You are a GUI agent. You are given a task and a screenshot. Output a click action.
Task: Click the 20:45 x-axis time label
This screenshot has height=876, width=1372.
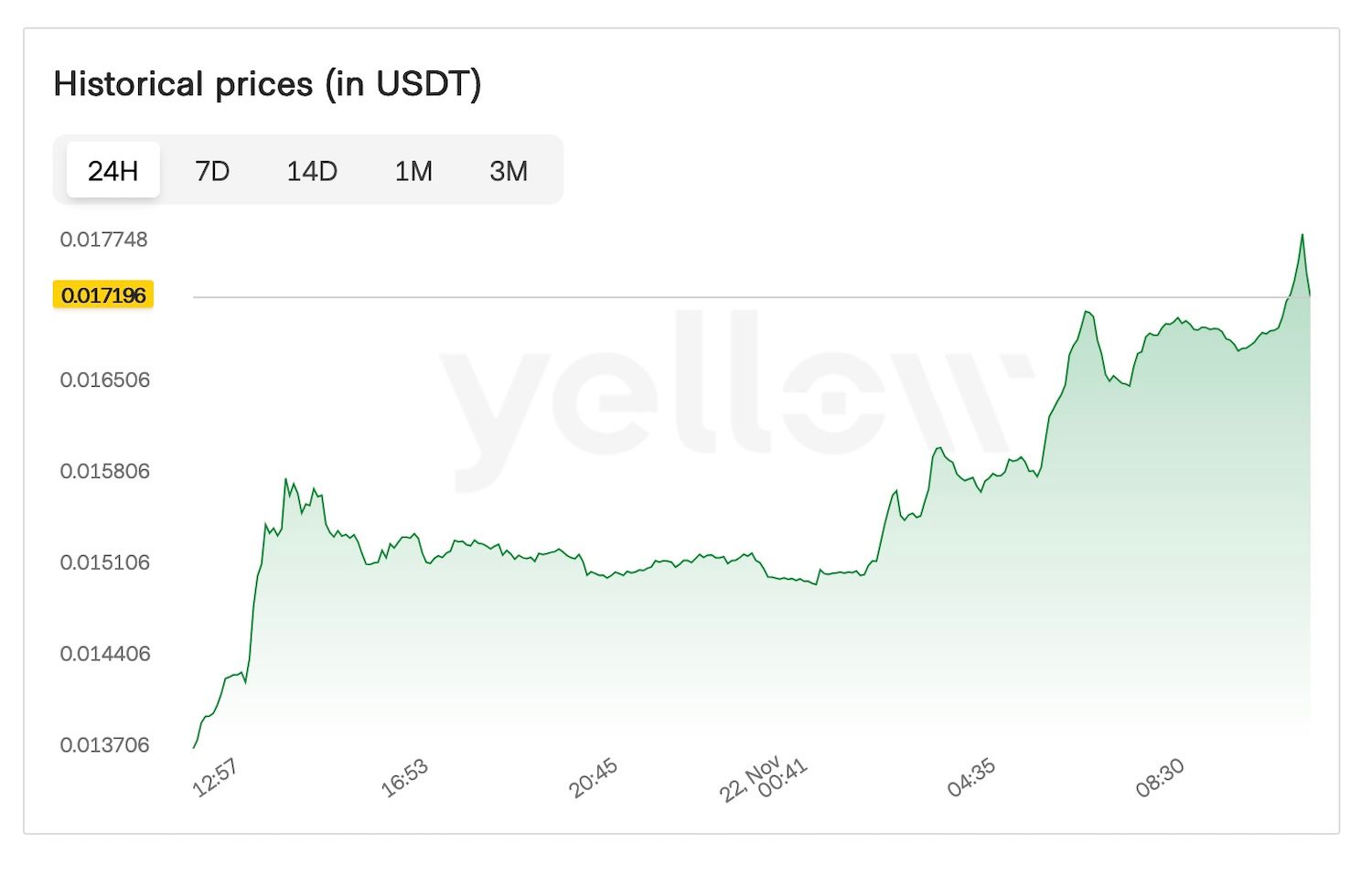[x=594, y=778]
